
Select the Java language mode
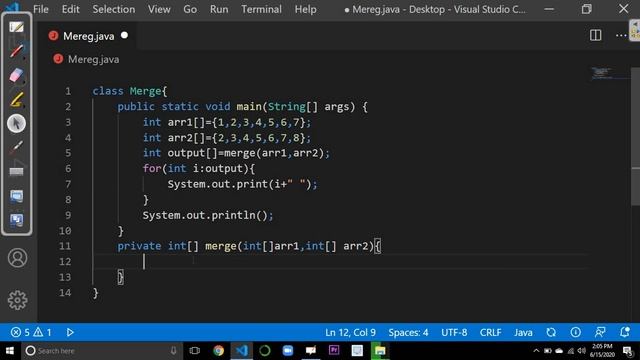point(523,332)
